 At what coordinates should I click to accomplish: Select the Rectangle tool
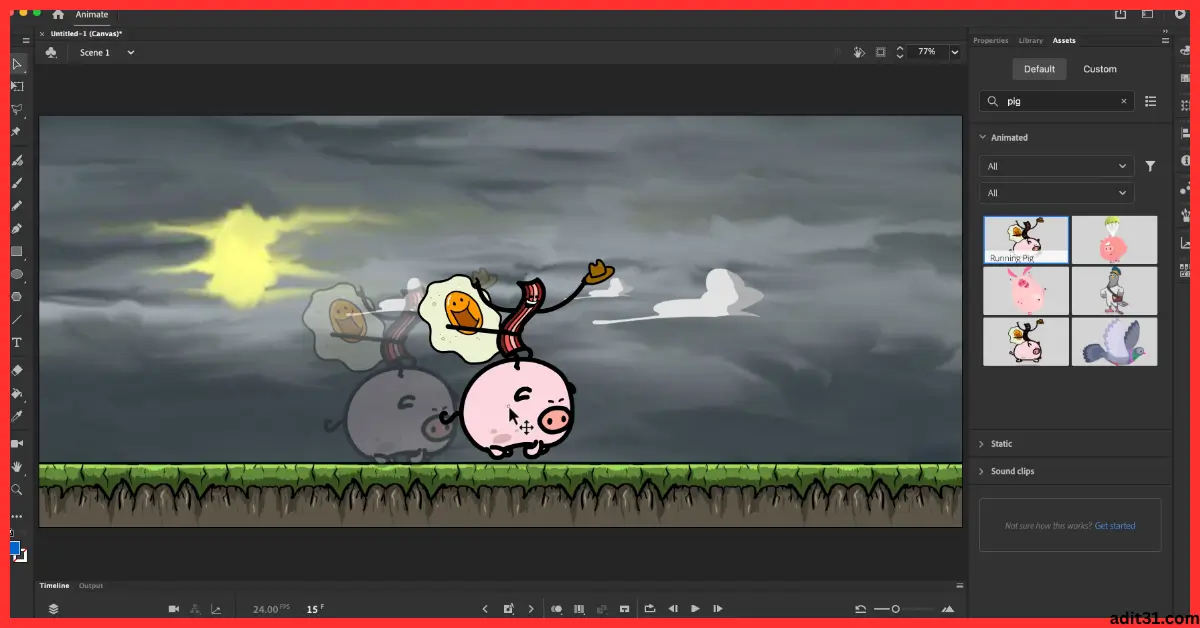(17, 251)
